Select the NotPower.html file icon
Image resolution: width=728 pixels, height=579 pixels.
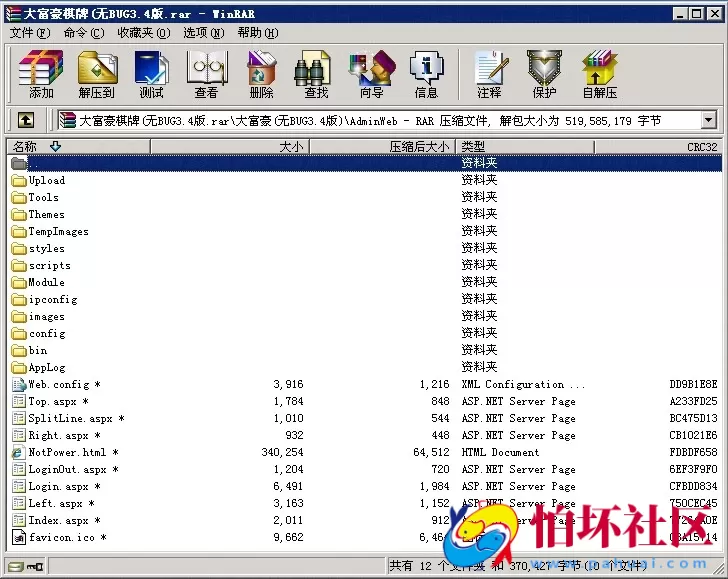pos(19,452)
